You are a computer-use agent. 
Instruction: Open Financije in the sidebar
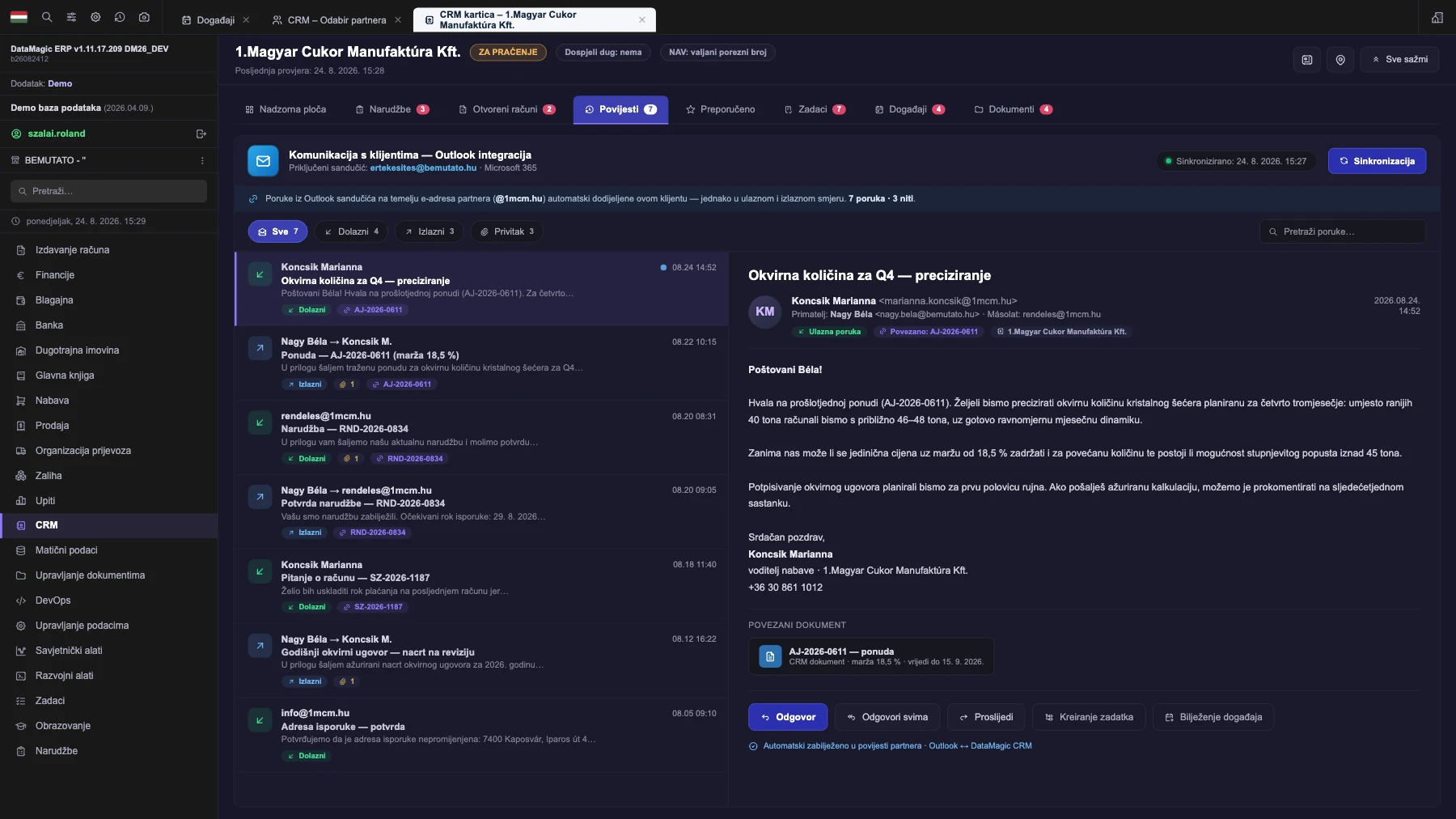(108, 275)
